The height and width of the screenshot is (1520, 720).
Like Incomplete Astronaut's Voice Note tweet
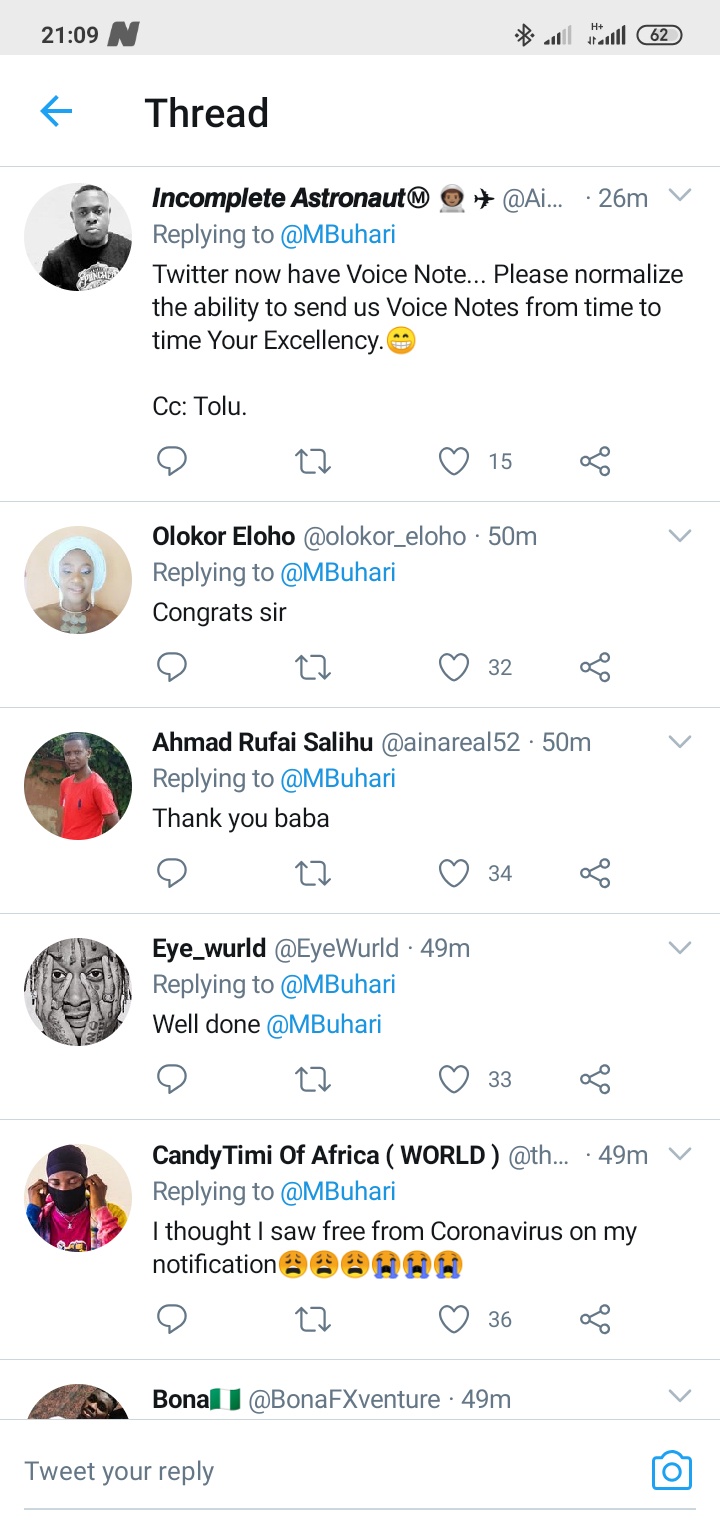454,461
